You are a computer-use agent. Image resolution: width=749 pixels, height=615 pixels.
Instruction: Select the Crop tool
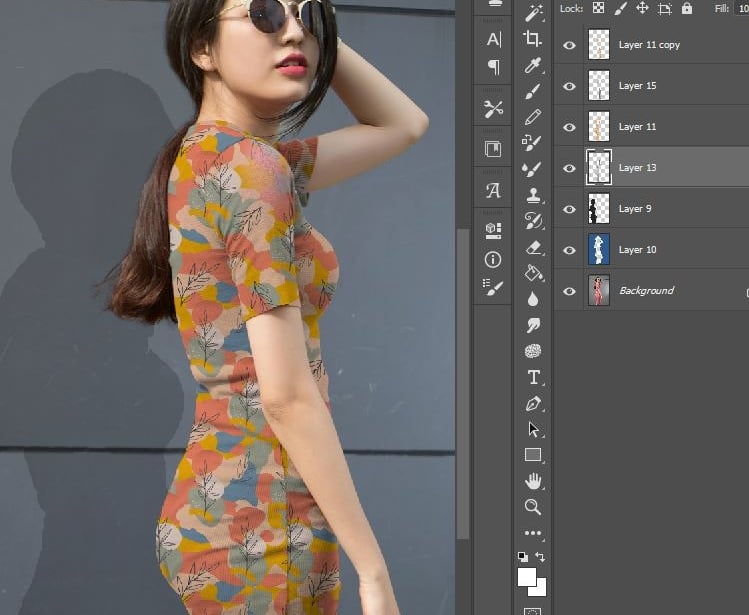click(532, 39)
